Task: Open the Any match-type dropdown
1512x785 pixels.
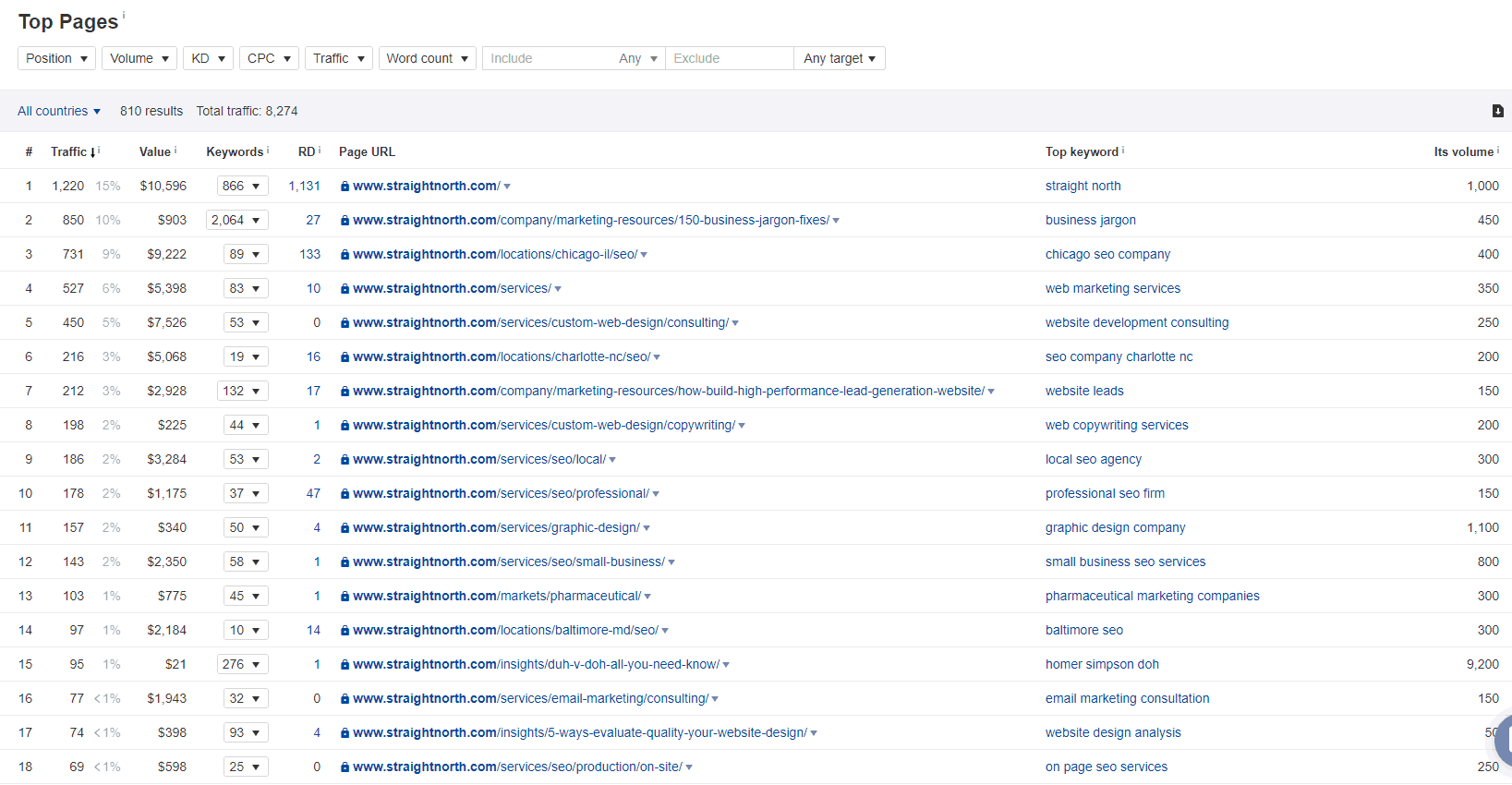Action: (638, 58)
